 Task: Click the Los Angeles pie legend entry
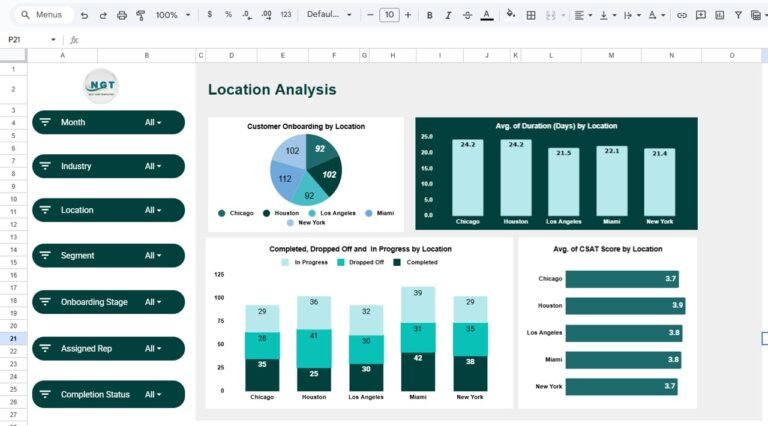(332, 213)
